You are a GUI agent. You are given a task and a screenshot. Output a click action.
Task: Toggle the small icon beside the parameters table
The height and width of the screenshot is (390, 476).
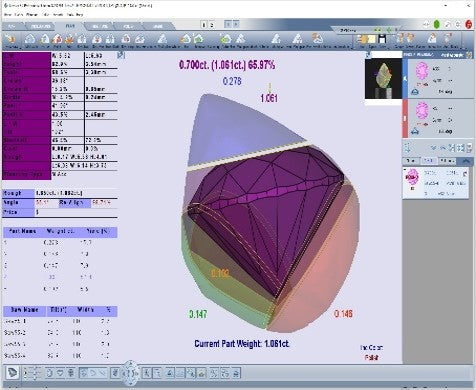click(x=121, y=55)
